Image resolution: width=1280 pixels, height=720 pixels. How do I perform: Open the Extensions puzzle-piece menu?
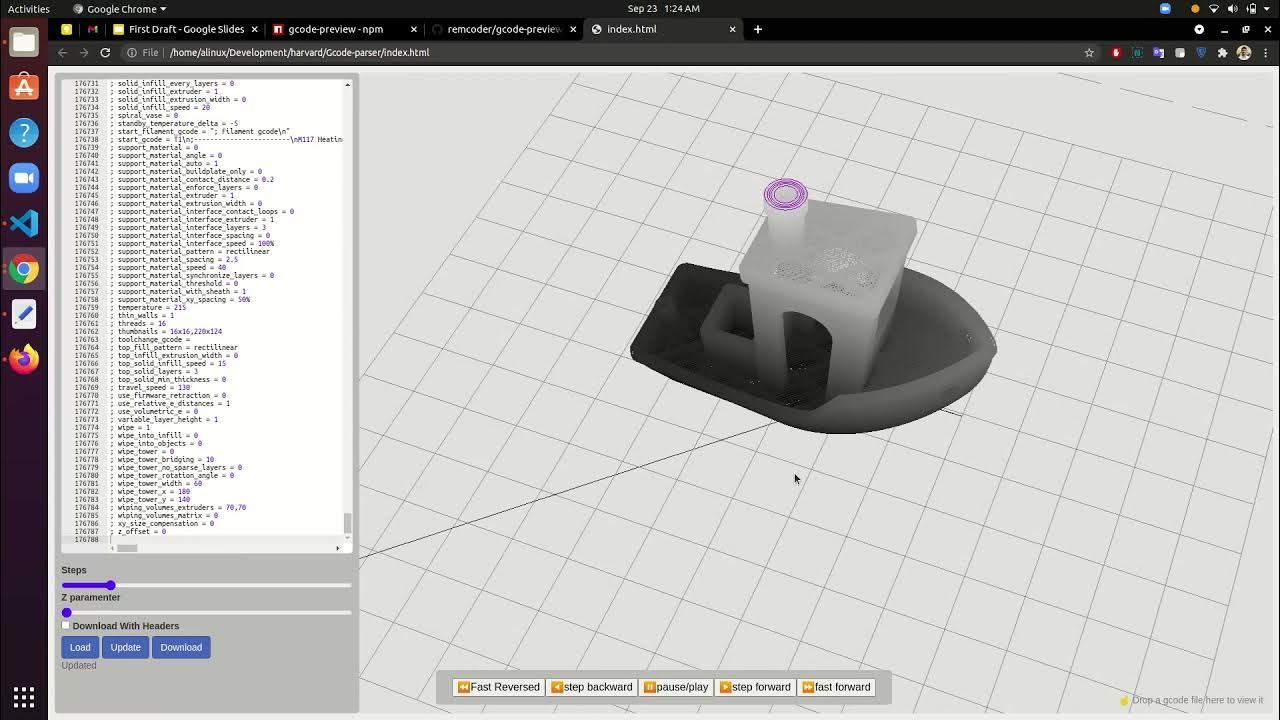tap(1222, 52)
